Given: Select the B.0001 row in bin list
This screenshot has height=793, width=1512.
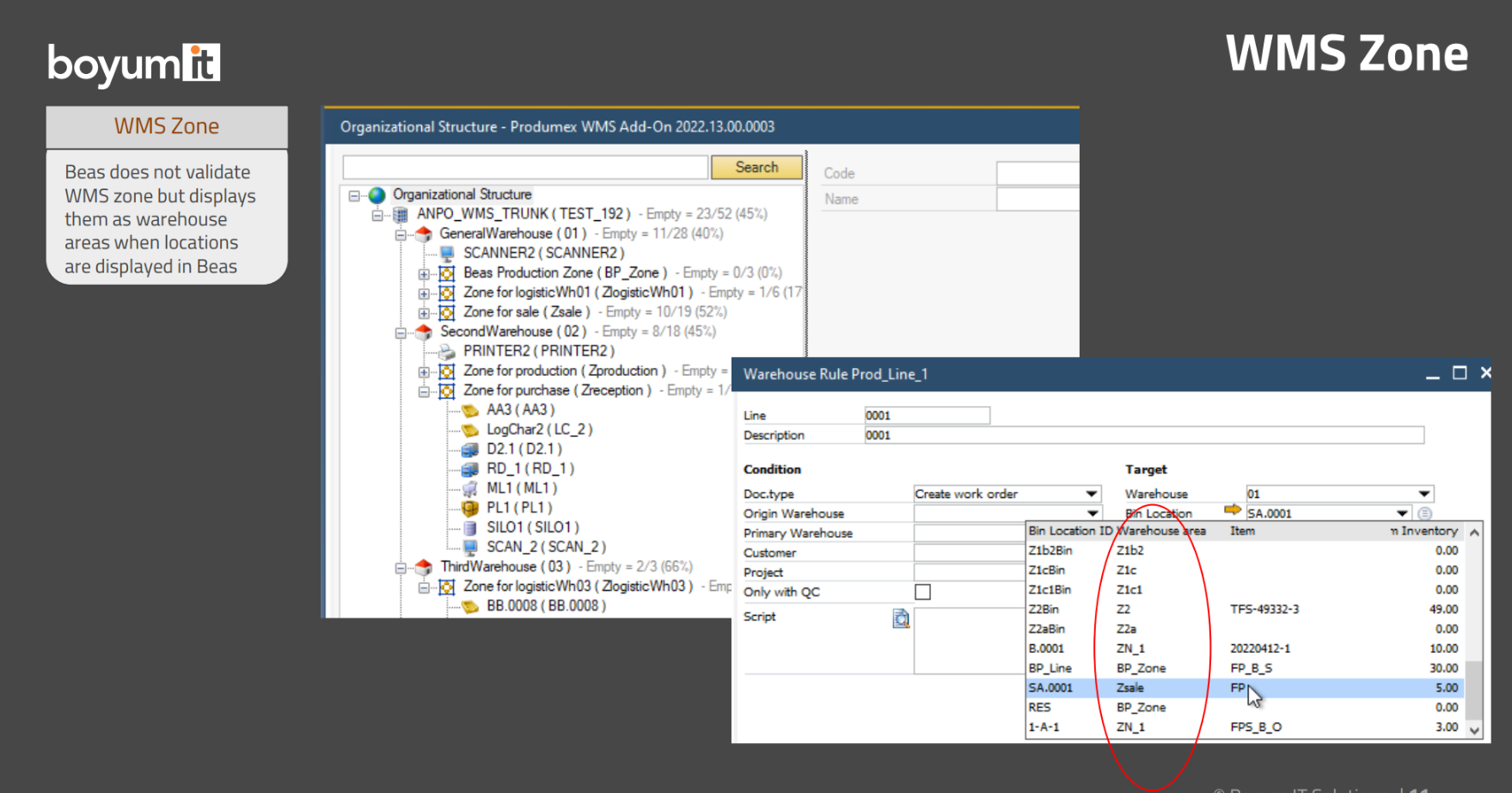Looking at the screenshot, I should tap(1246, 649).
